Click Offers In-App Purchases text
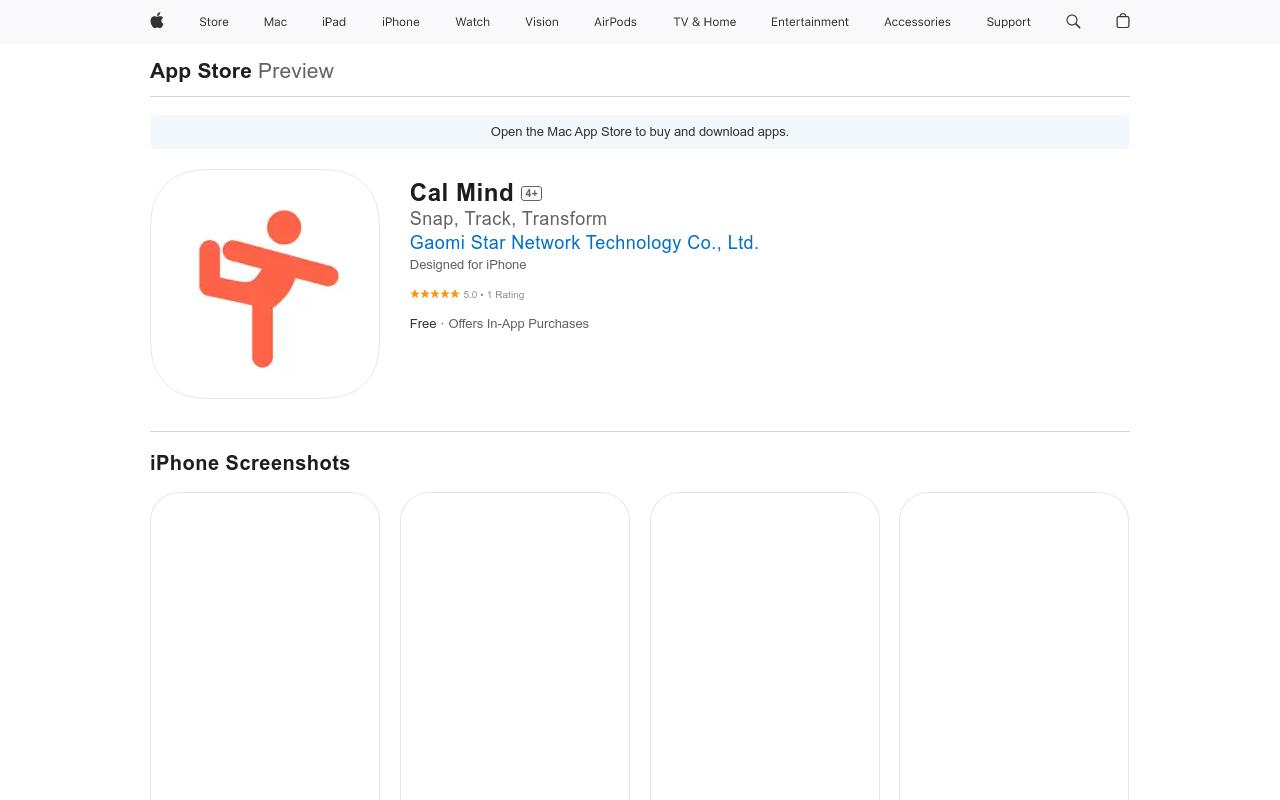 pyautogui.click(x=518, y=324)
